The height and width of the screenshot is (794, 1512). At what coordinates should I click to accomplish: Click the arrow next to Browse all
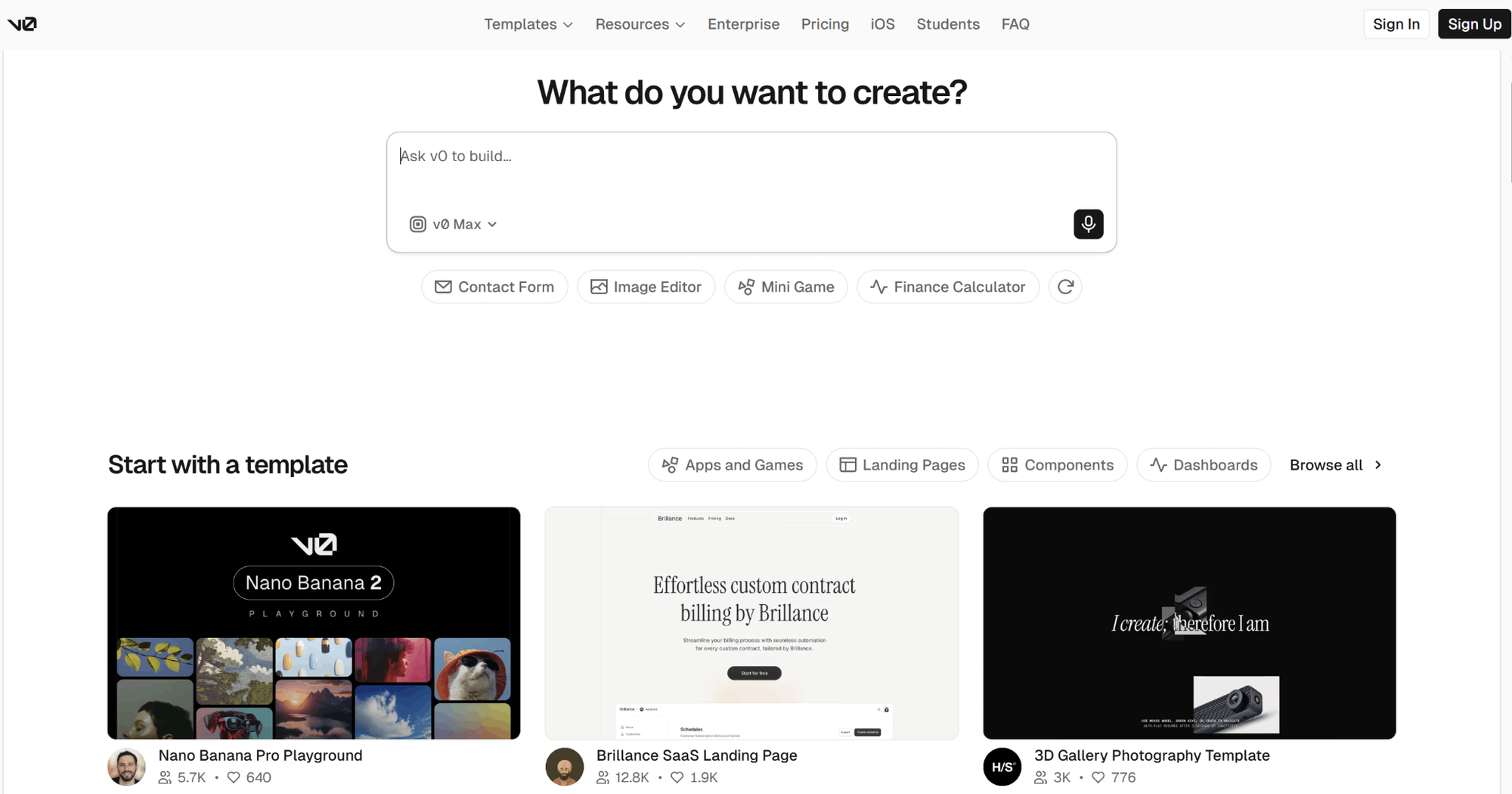pyautogui.click(x=1377, y=465)
